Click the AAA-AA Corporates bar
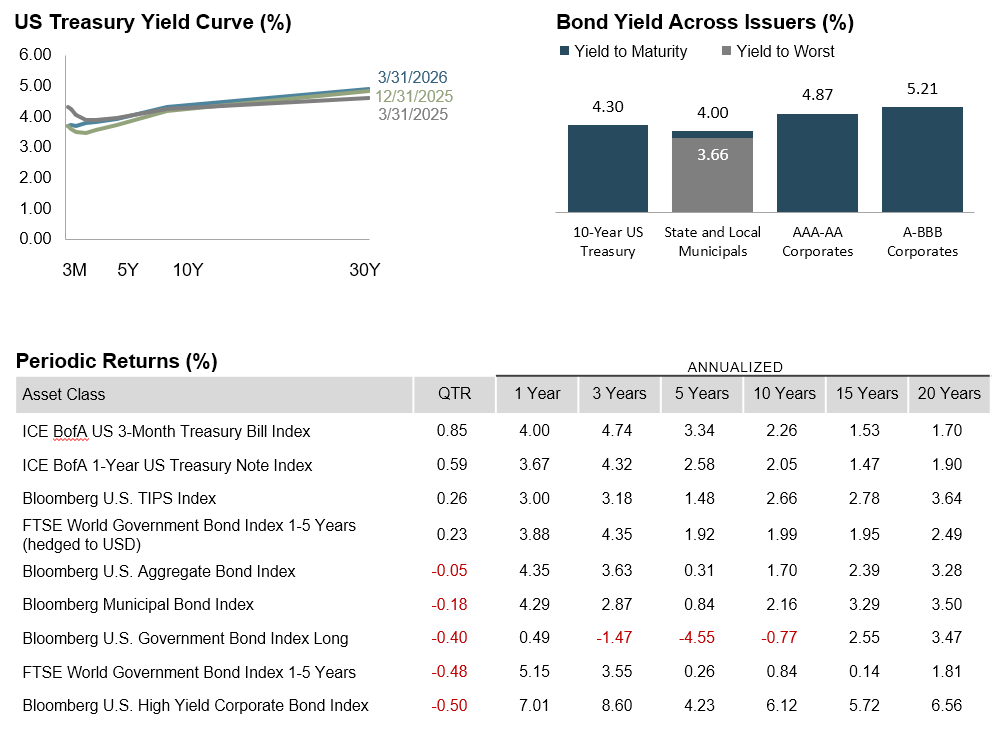The width and height of the screenshot is (1006, 735). click(817, 163)
